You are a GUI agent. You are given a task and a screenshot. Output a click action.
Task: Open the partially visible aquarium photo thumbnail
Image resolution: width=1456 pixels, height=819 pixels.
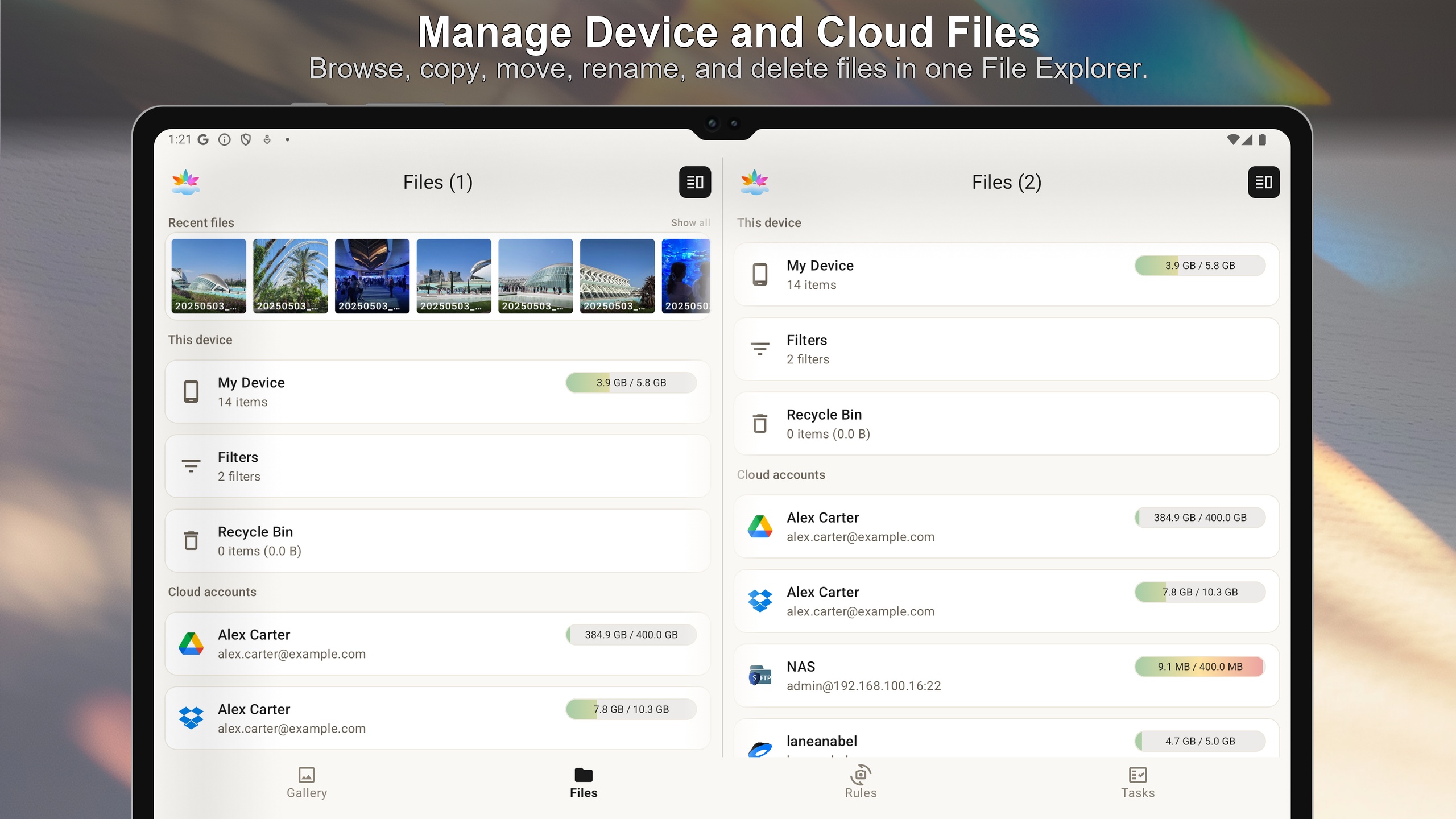point(686,276)
